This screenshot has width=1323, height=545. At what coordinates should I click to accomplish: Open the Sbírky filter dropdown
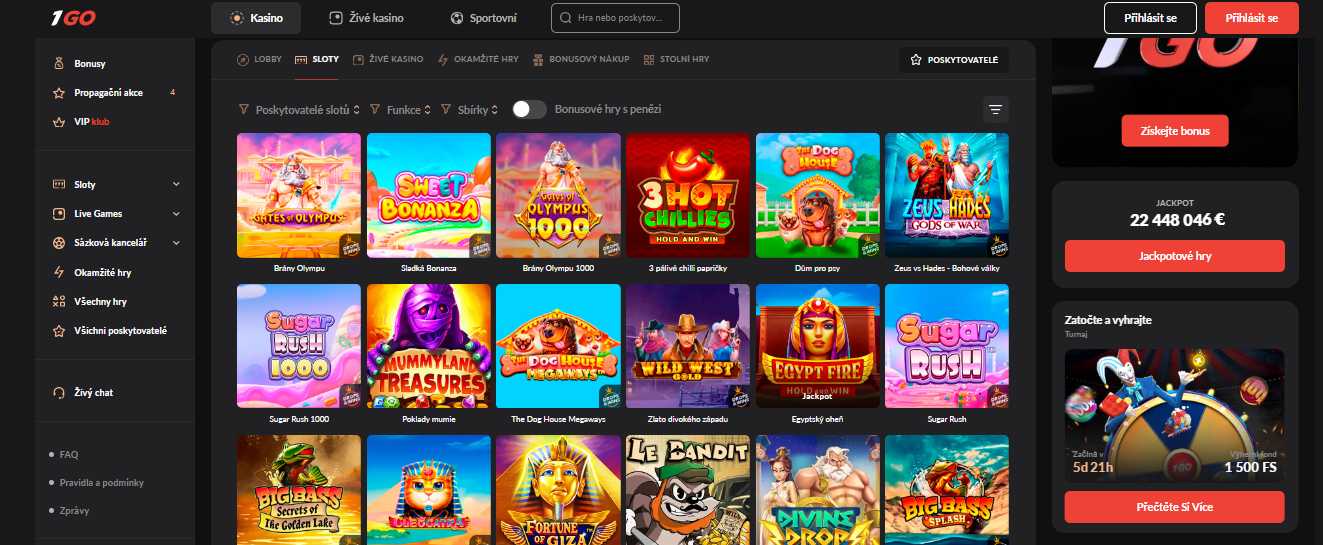point(470,110)
